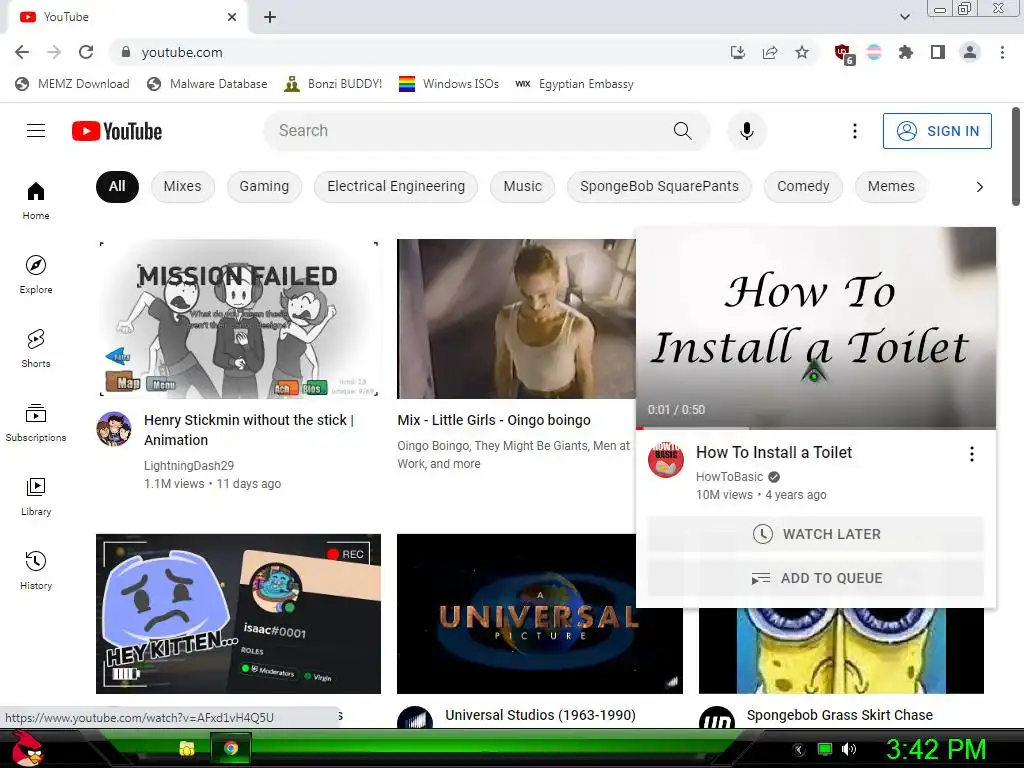Open the Angry Birds start button
This screenshot has width=1024, height=768.
[x=28, y=748]
